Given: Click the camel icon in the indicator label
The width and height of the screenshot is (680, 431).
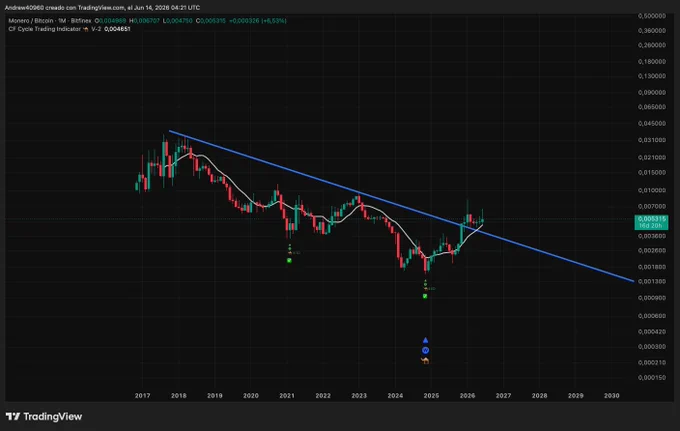Looking at the screenshot, I should click(85, 29).
